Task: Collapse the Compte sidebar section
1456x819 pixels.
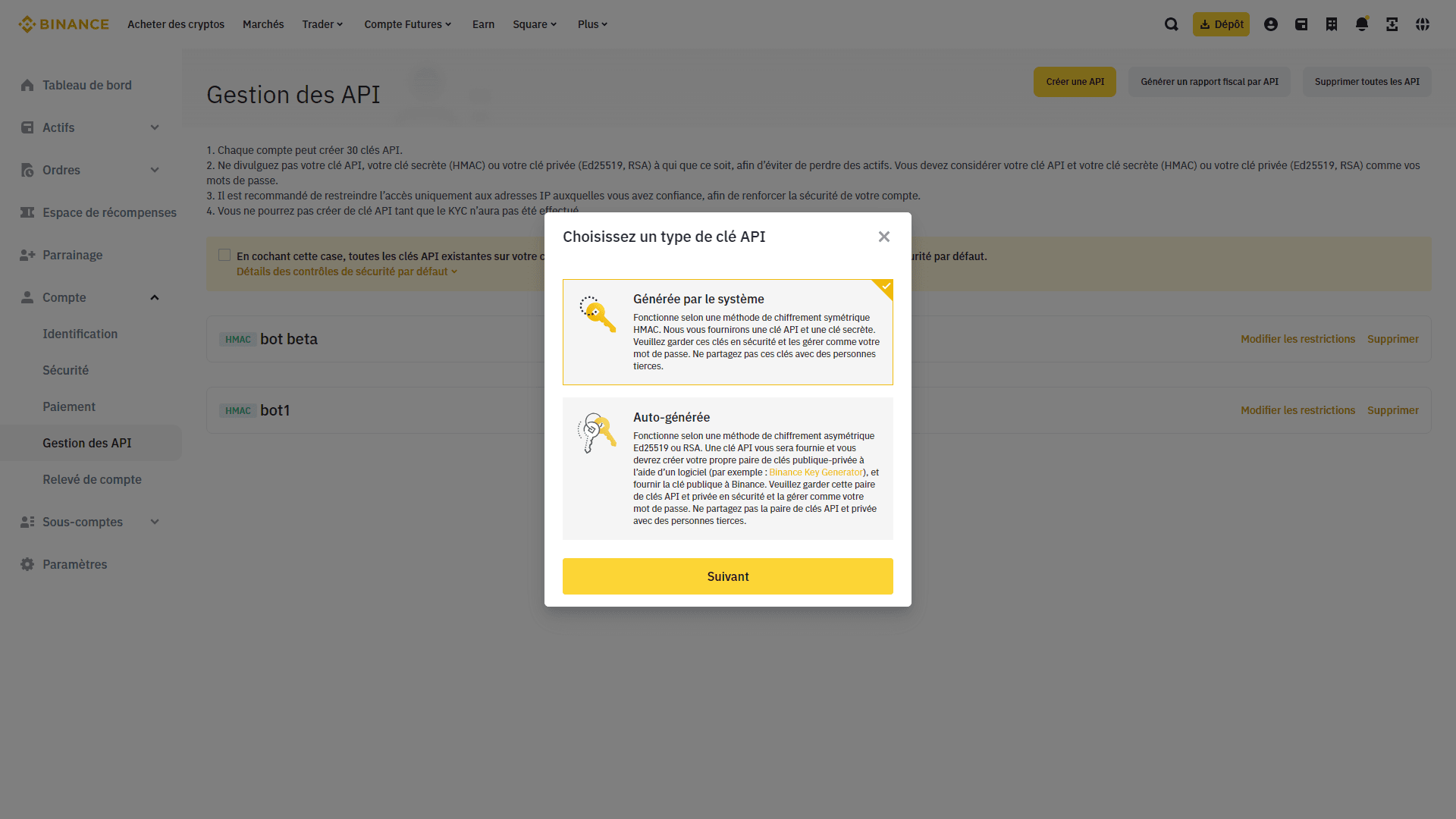Action: (155, 297)
